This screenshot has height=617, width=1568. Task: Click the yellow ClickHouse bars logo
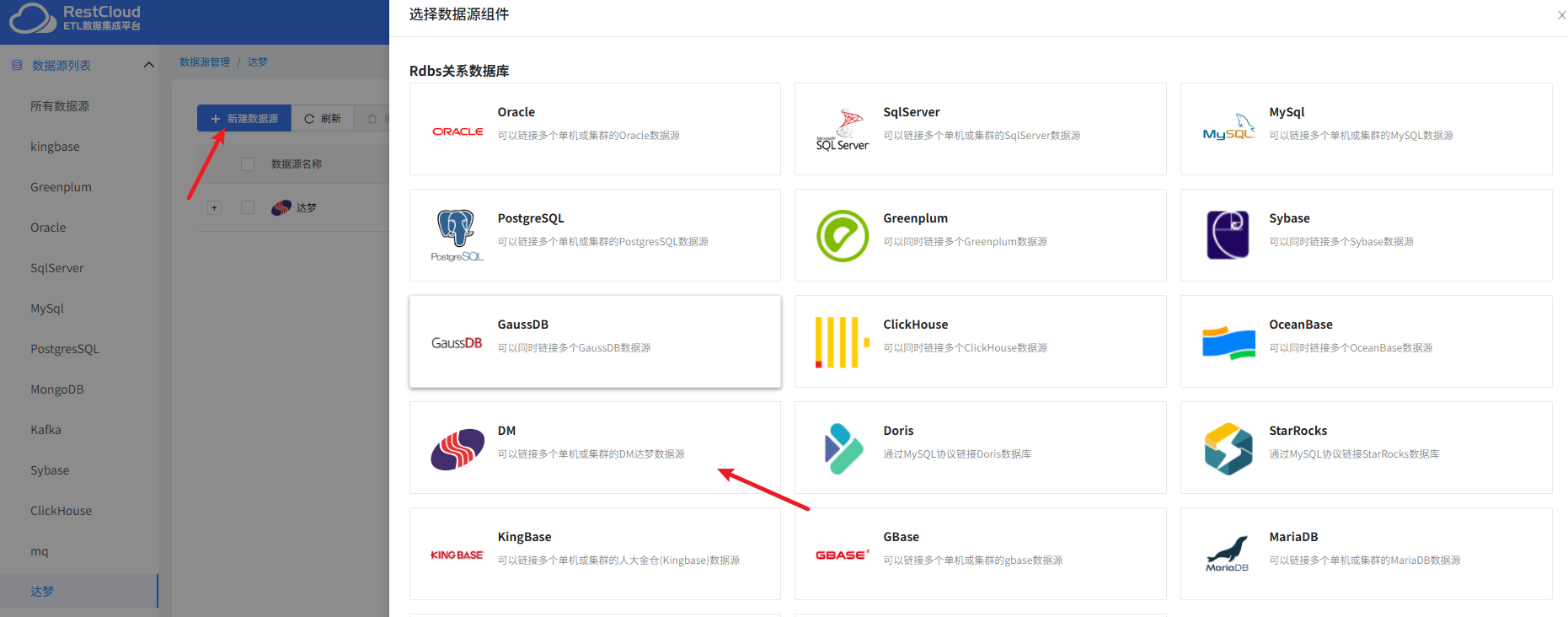(x=843, y=341)
